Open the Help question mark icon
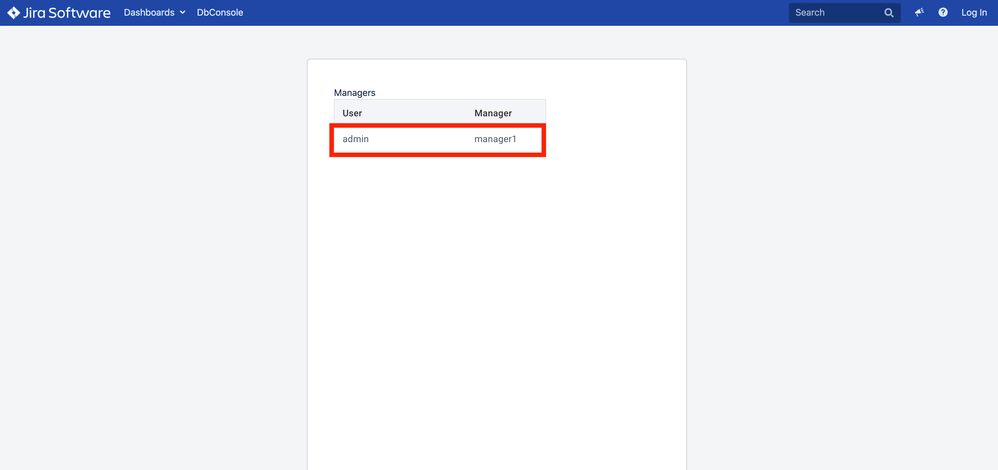The width and height of the screenshot is (998, 470). 943,13
